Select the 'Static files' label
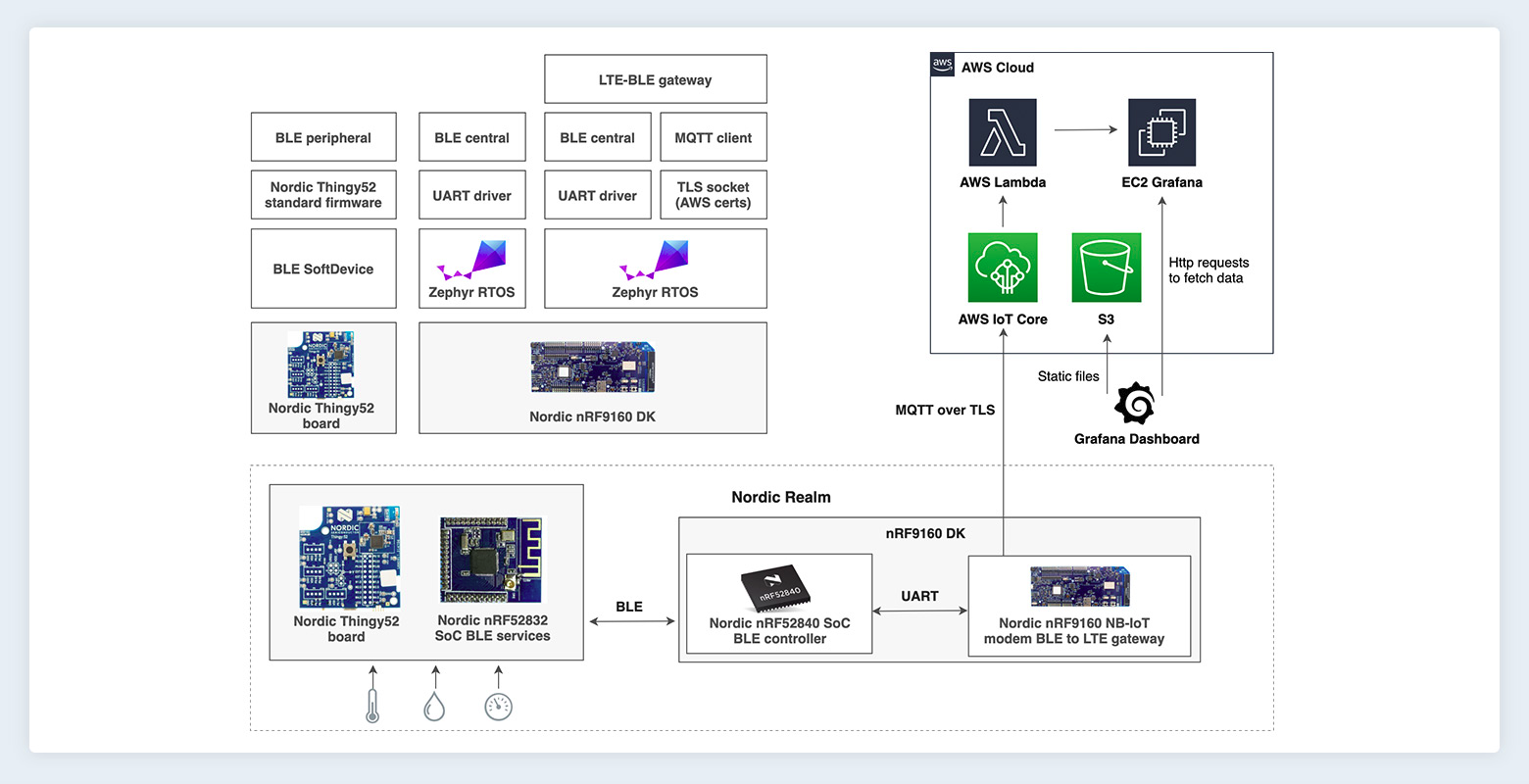This screenshot has width=1529, height=784. click(x=1068, y=376)
